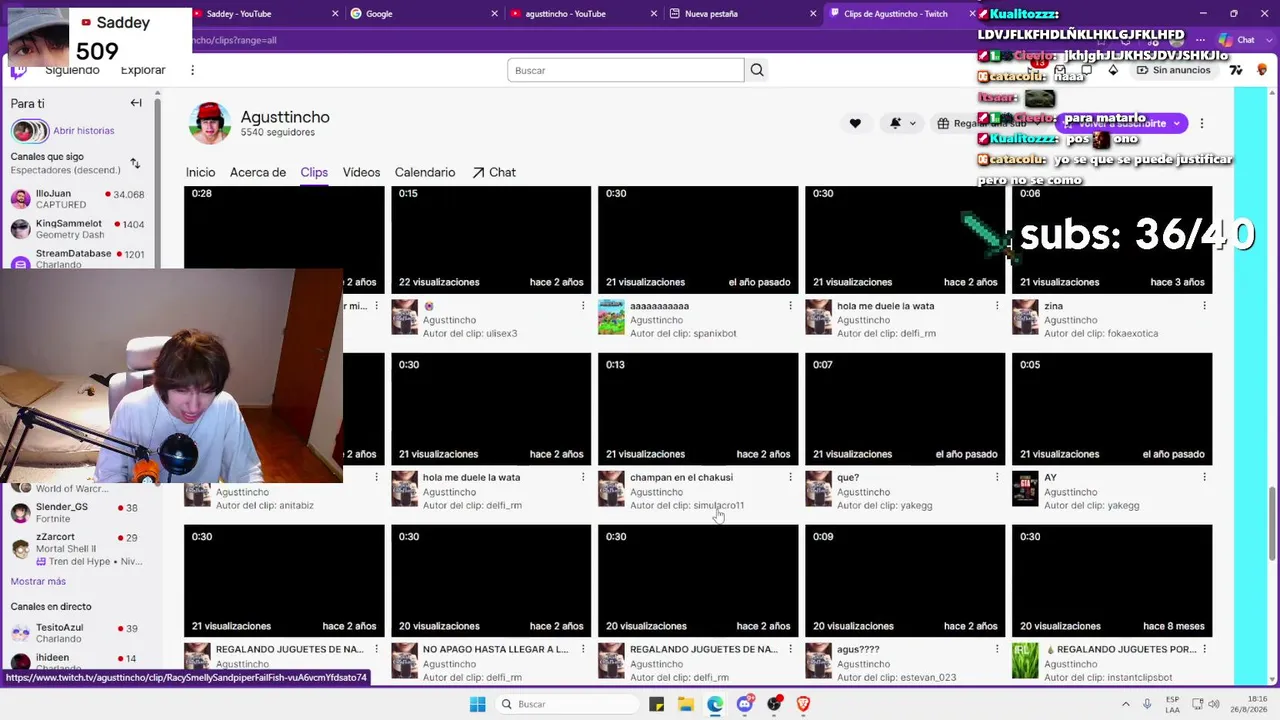Image resolution: width=1280 pixels, height=720 pixels.
Task: Open File Explorer from the taskbar
Action: (686, 704)
